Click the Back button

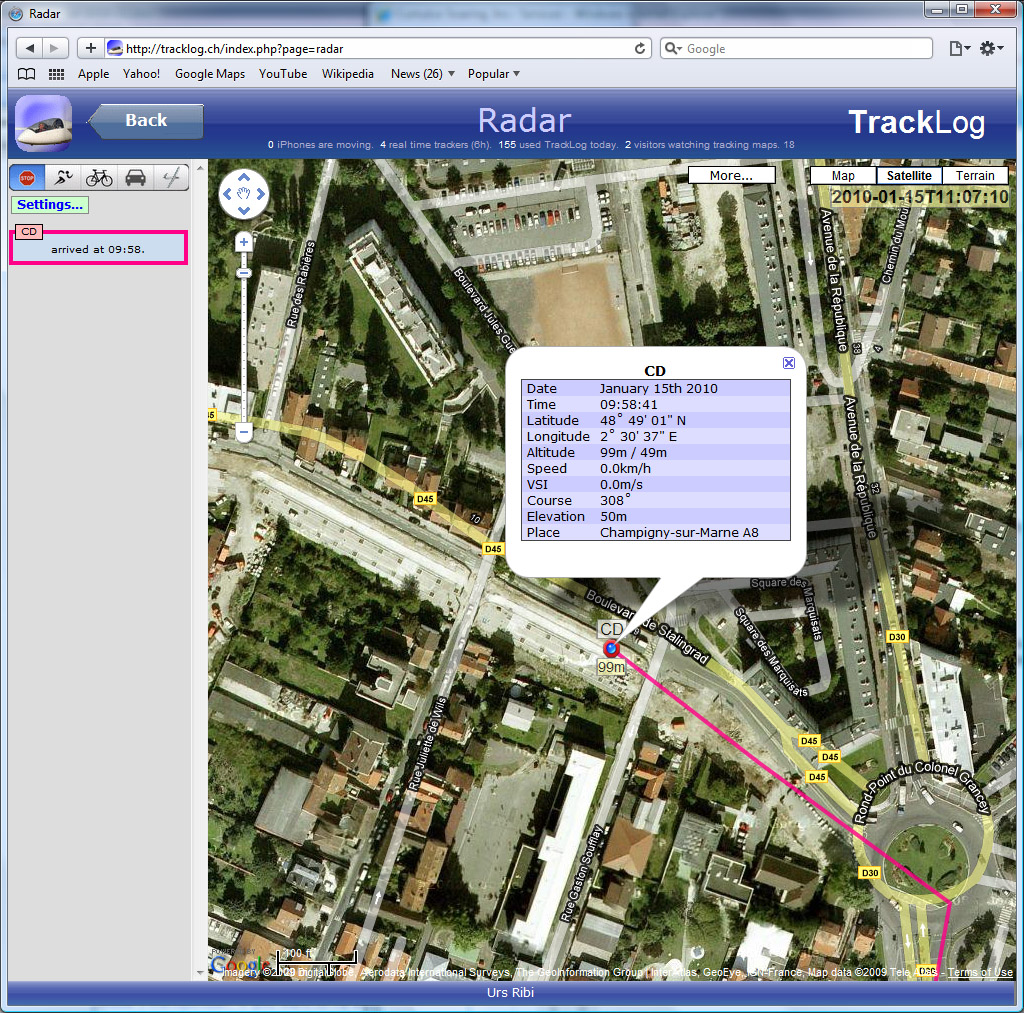(x=146, y=121)
